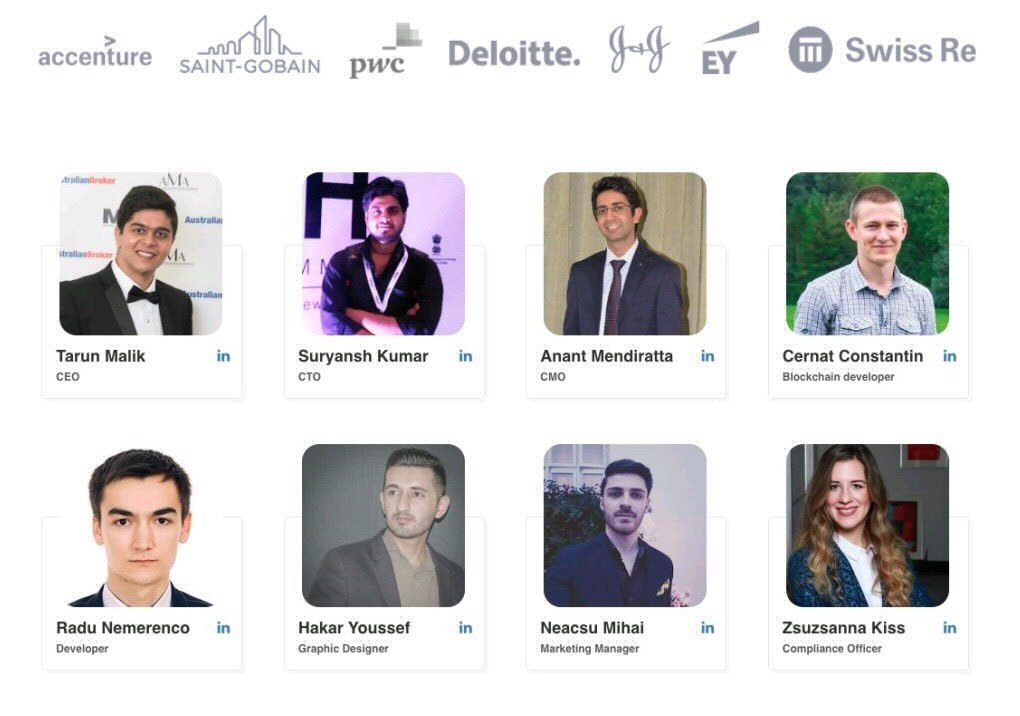Click the name Hakar Youssef
This screenshot has height=716, width=1020.
354,628
